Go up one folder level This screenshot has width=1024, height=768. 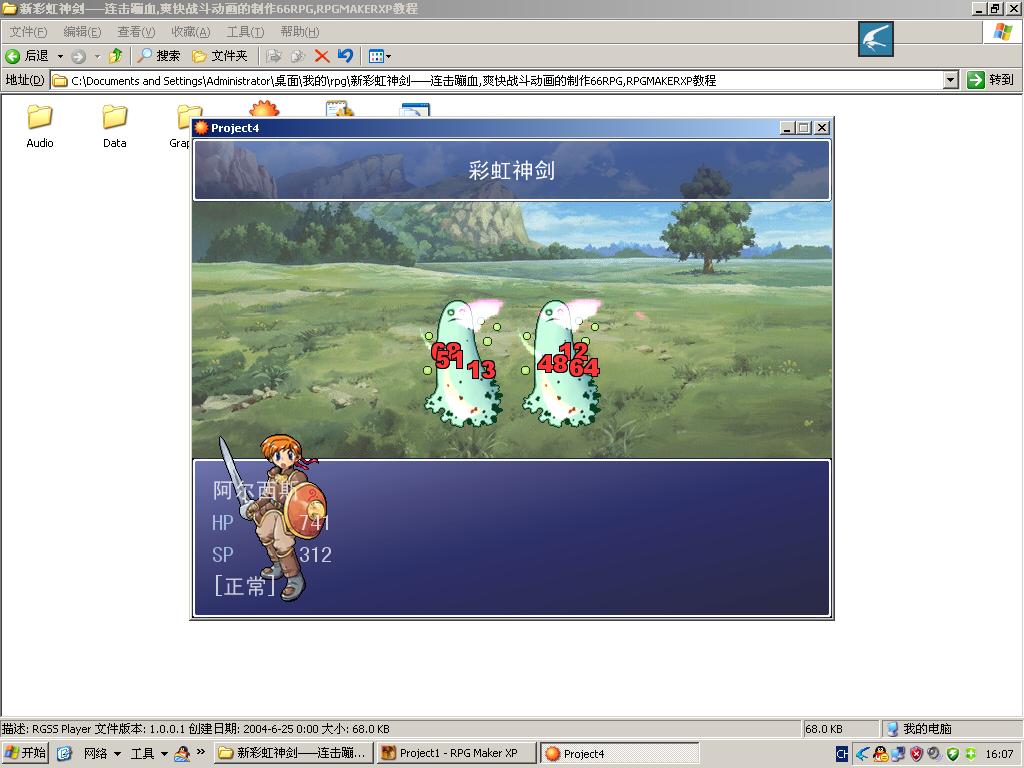(116, 56)
